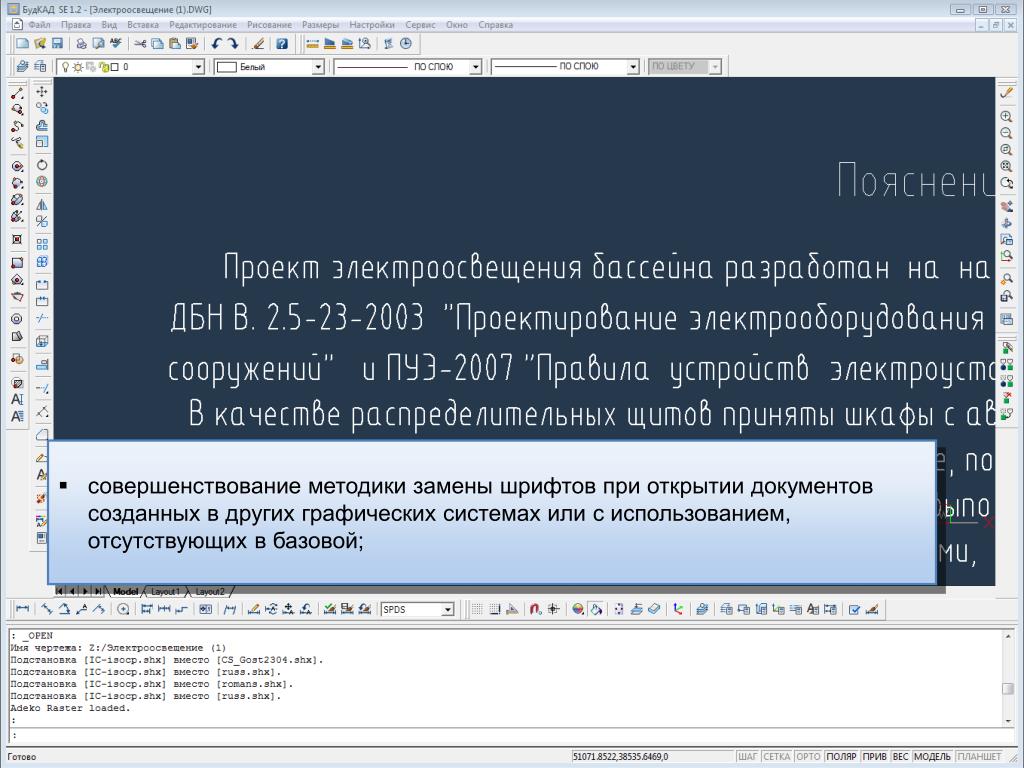This screenshot has height=768, width=1024.
Task: Open the Вид menu
Action: click(109, 25)
